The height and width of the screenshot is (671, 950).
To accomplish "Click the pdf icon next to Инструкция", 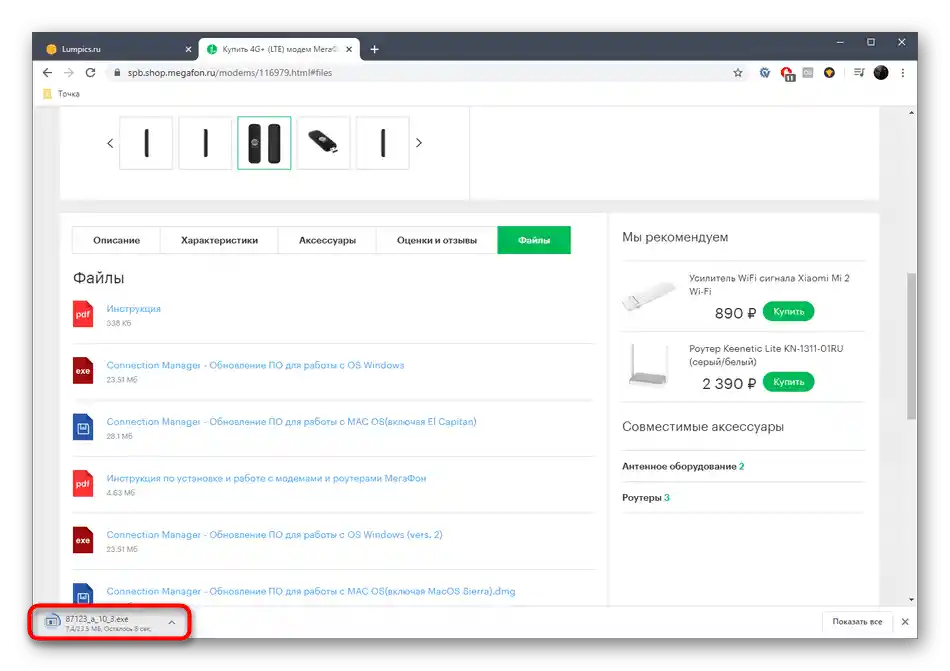I will 83,314.
